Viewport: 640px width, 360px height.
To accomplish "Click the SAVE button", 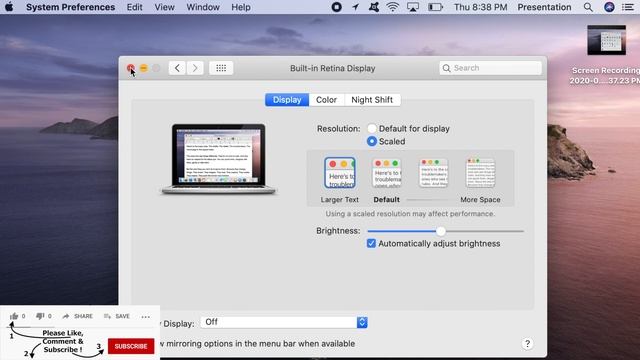I will [x=117, y=316].
